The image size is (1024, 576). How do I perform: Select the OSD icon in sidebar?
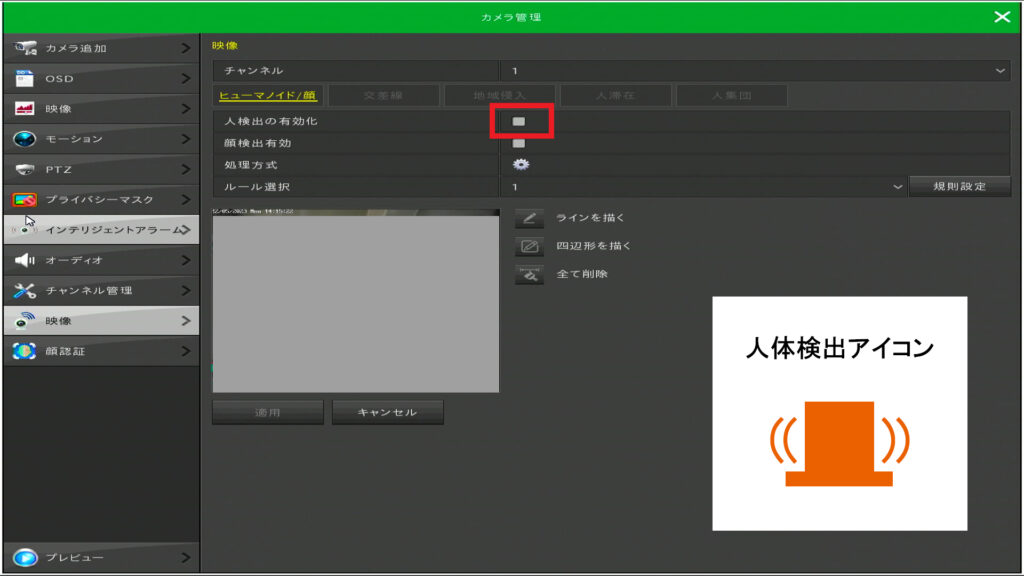25,78
